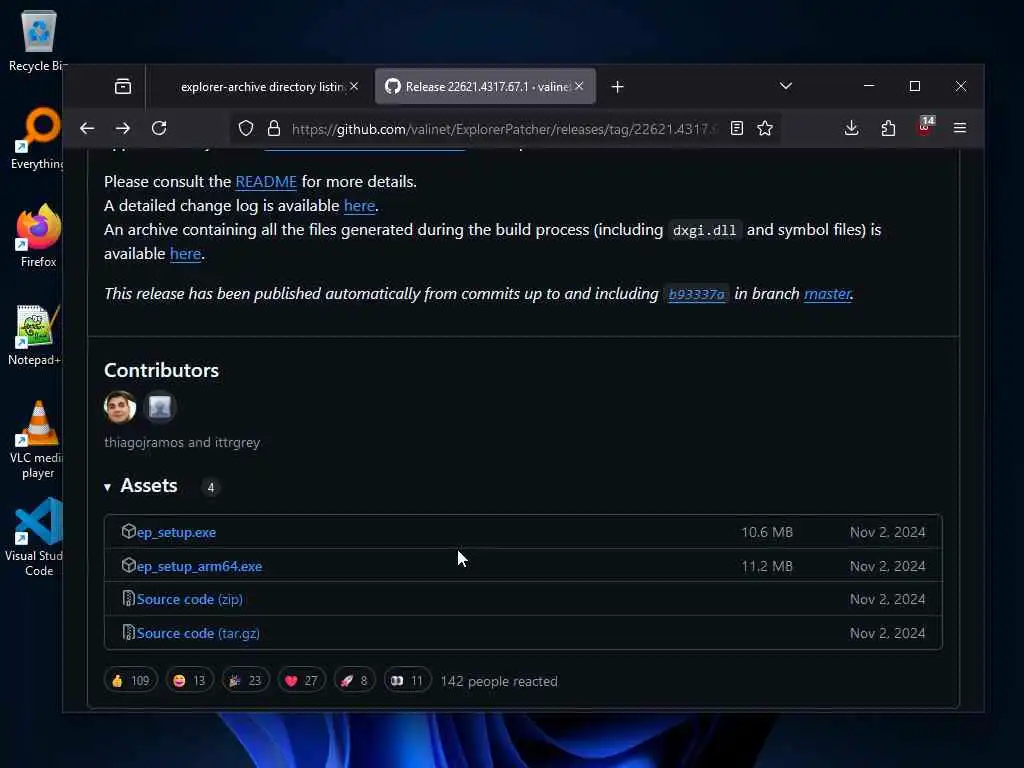This screenshot has height=768, width=1024.
Task: Open a new browser tab
Action: click(617, 86)
